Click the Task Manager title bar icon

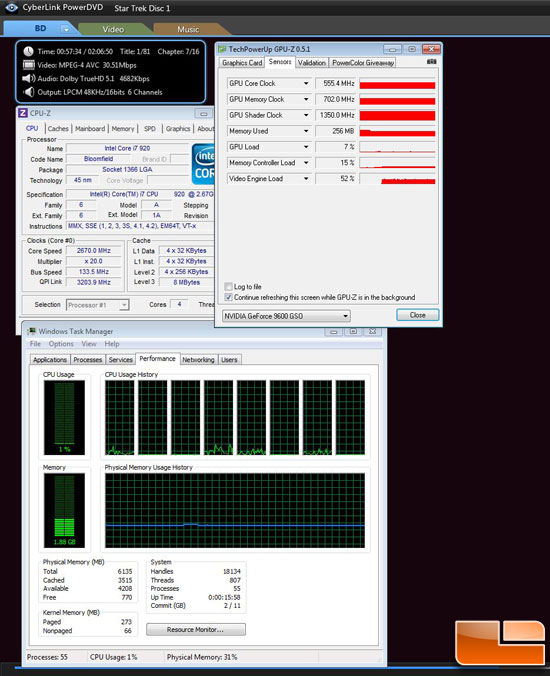point(31,331)
